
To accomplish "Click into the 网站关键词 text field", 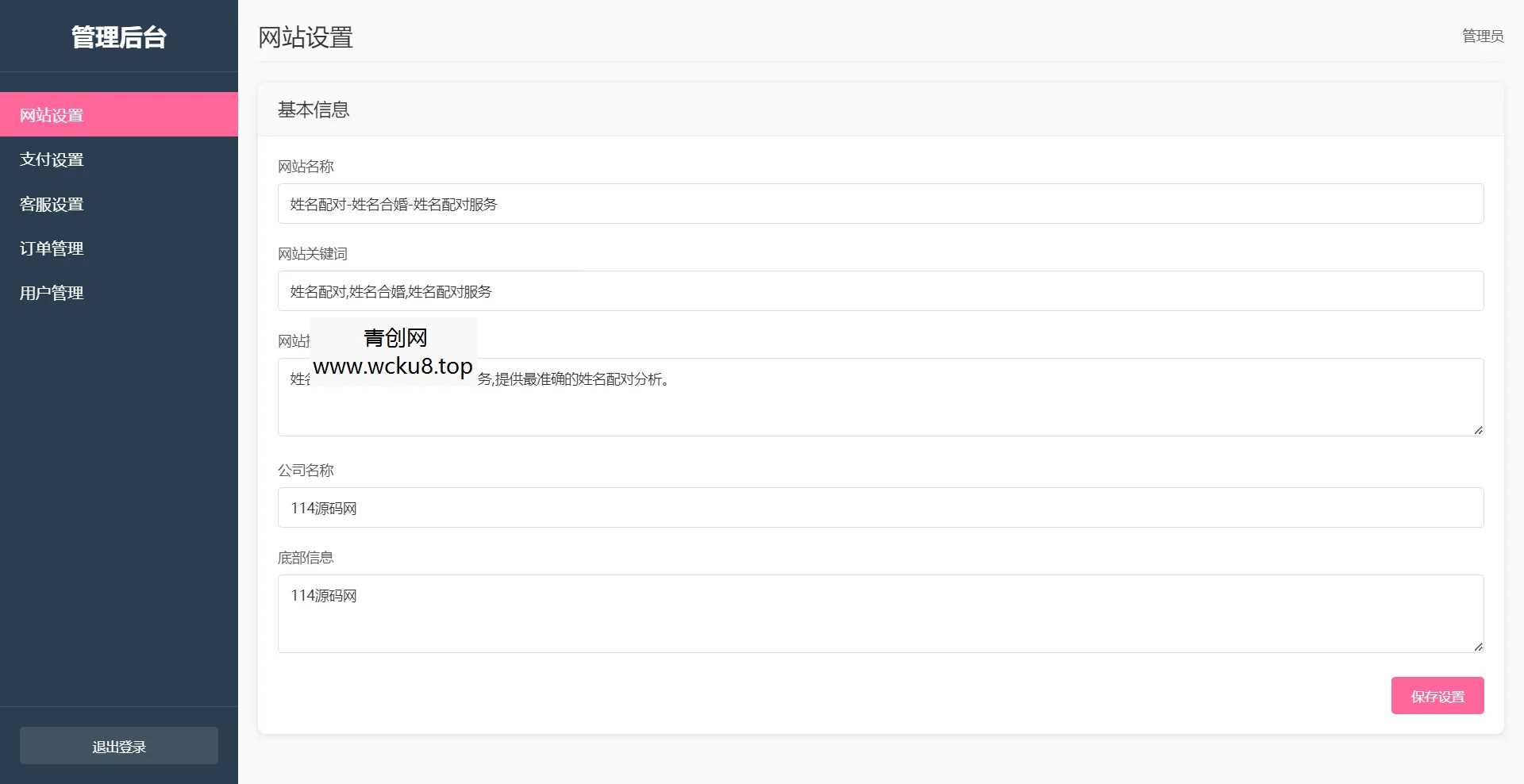I will [x=879, y=291].
